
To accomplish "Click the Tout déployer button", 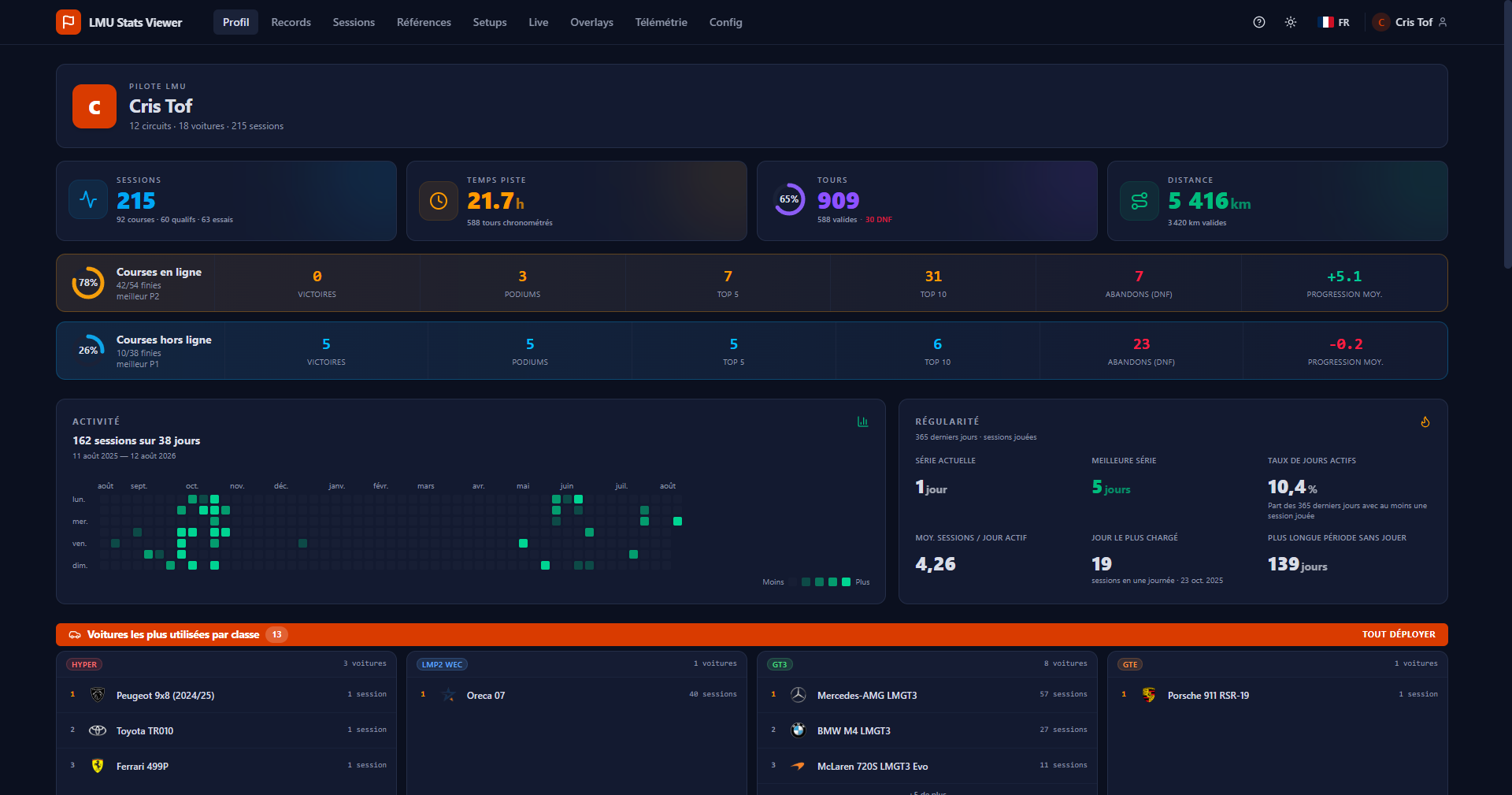I will coord(1399,634).
